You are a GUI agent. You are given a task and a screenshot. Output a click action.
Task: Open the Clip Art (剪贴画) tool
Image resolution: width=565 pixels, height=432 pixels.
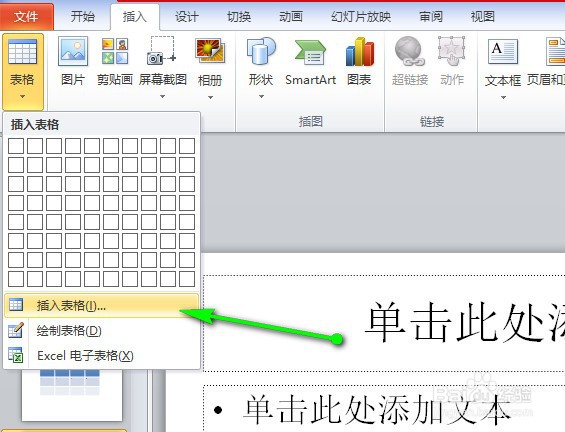click(115, 51)
